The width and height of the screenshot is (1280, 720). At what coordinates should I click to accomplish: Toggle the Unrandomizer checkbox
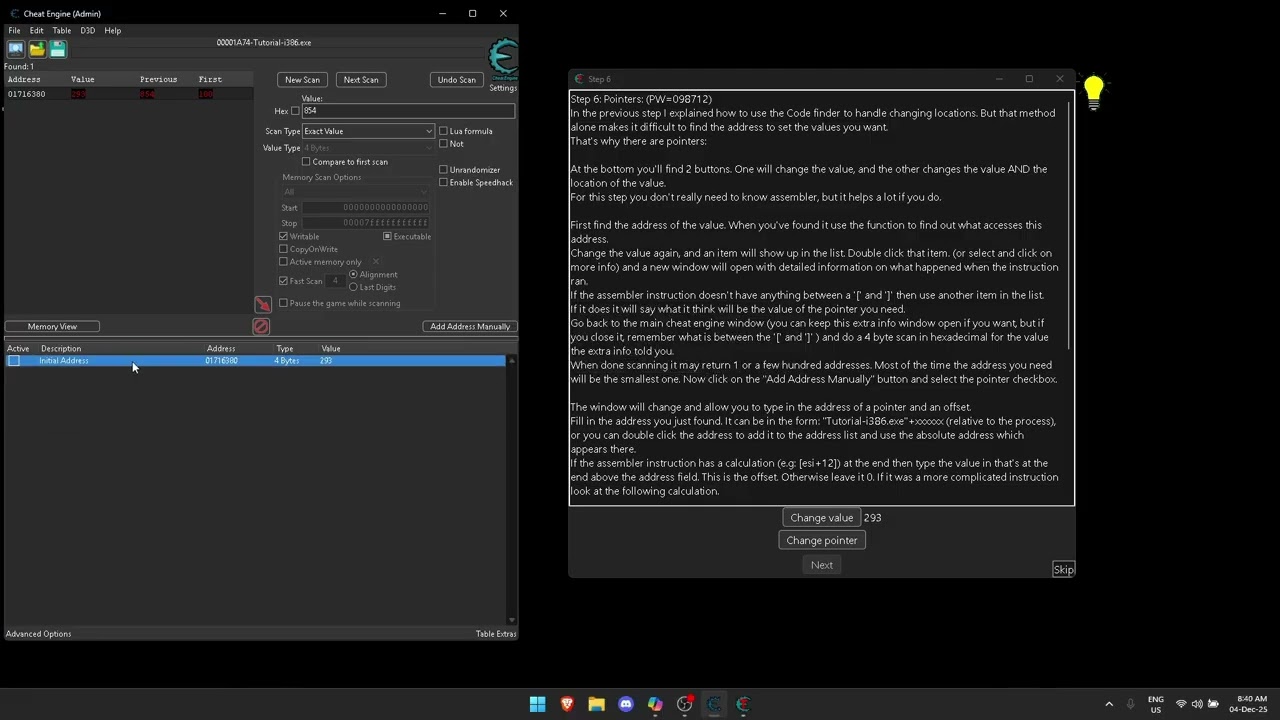tap(444, 170)
